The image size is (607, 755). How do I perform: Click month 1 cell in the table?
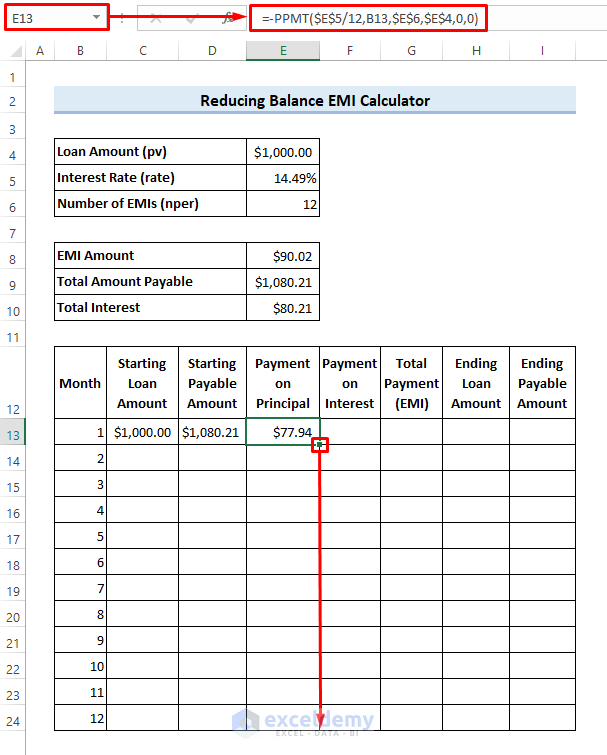tap(80, 432)
